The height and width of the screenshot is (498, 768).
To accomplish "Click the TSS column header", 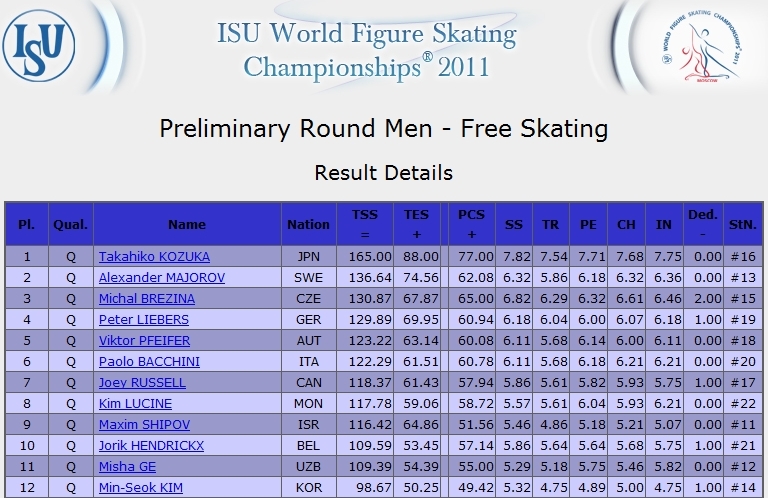I will tap(365, 224).
